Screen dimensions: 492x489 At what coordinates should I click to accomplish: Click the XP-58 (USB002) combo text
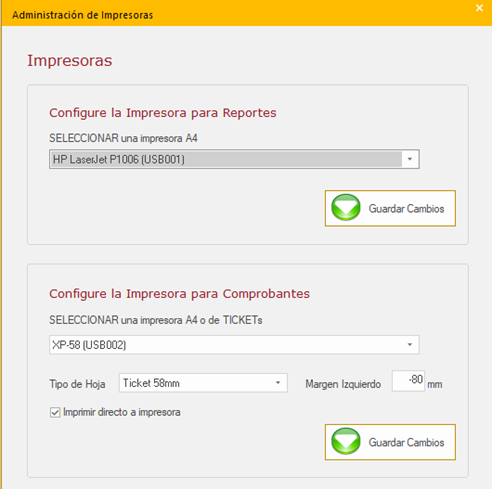[x=89, y=345]
